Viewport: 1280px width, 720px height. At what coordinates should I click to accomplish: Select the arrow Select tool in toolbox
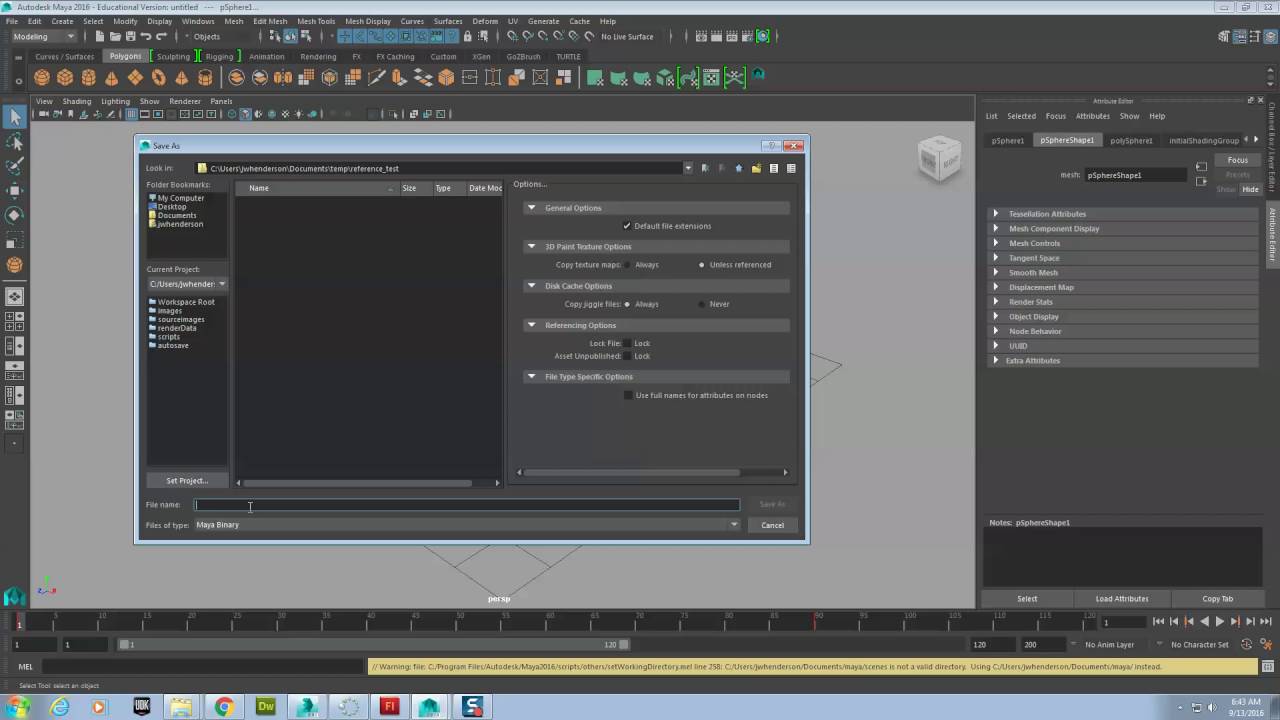pos(14,117)
